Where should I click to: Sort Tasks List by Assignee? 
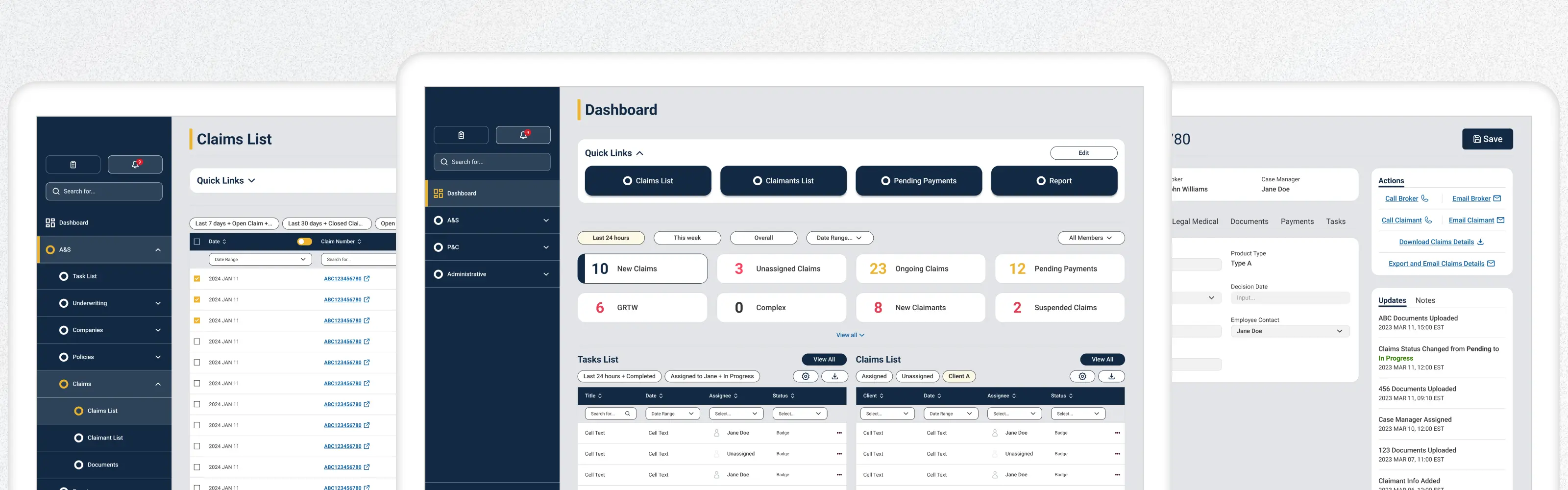[x=735, y=395]
